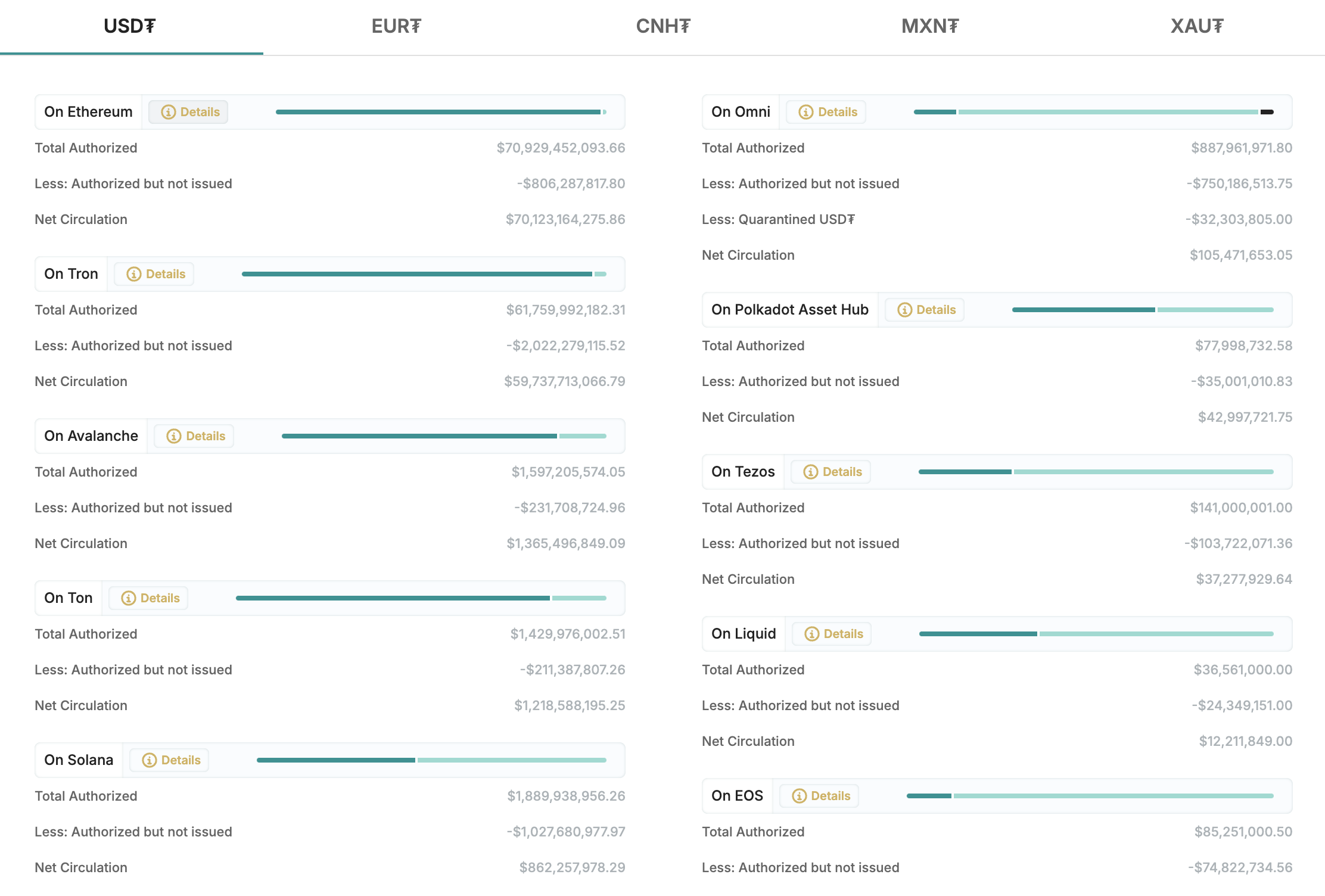Switch to the EUR₮ tab
Viewport: 1325px width, 896px height.
pyautogui.click(x=396, y=26)
